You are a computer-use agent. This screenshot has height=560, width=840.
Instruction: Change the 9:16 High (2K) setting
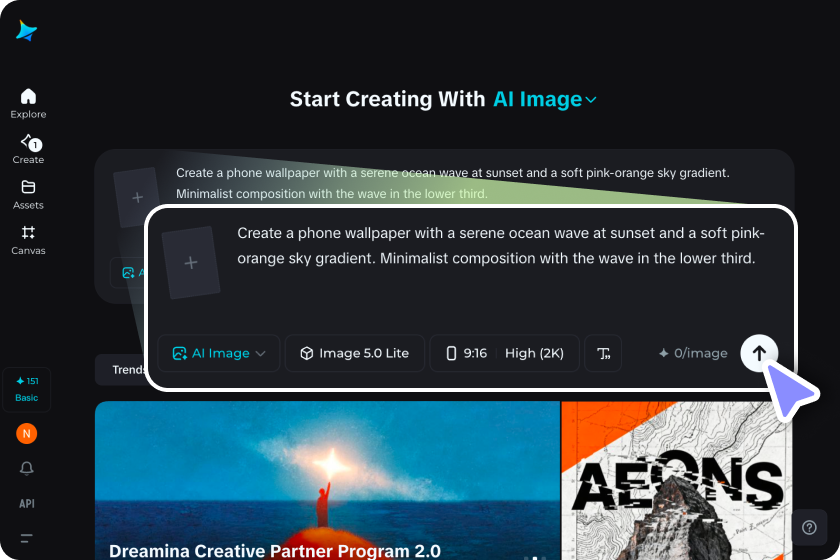coord(505,353)
